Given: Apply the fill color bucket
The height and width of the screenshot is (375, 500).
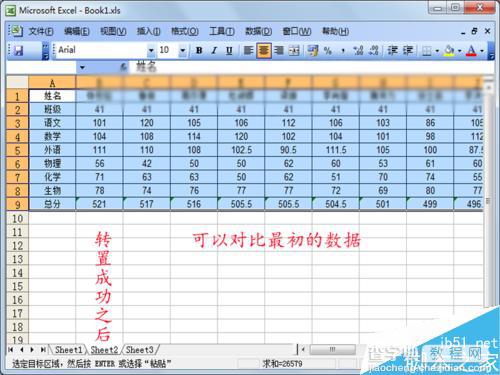Looking at the screenshot, I should pyautogui.click(x=449, y=51).
